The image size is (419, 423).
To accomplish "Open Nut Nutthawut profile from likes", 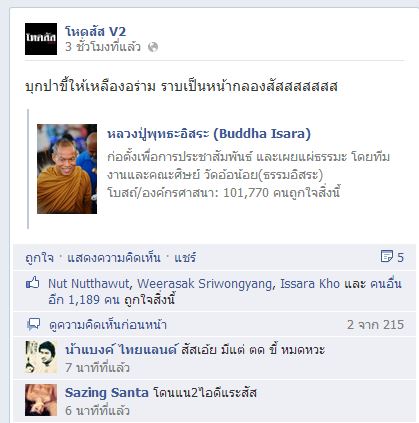I will (x=89, y=284).
